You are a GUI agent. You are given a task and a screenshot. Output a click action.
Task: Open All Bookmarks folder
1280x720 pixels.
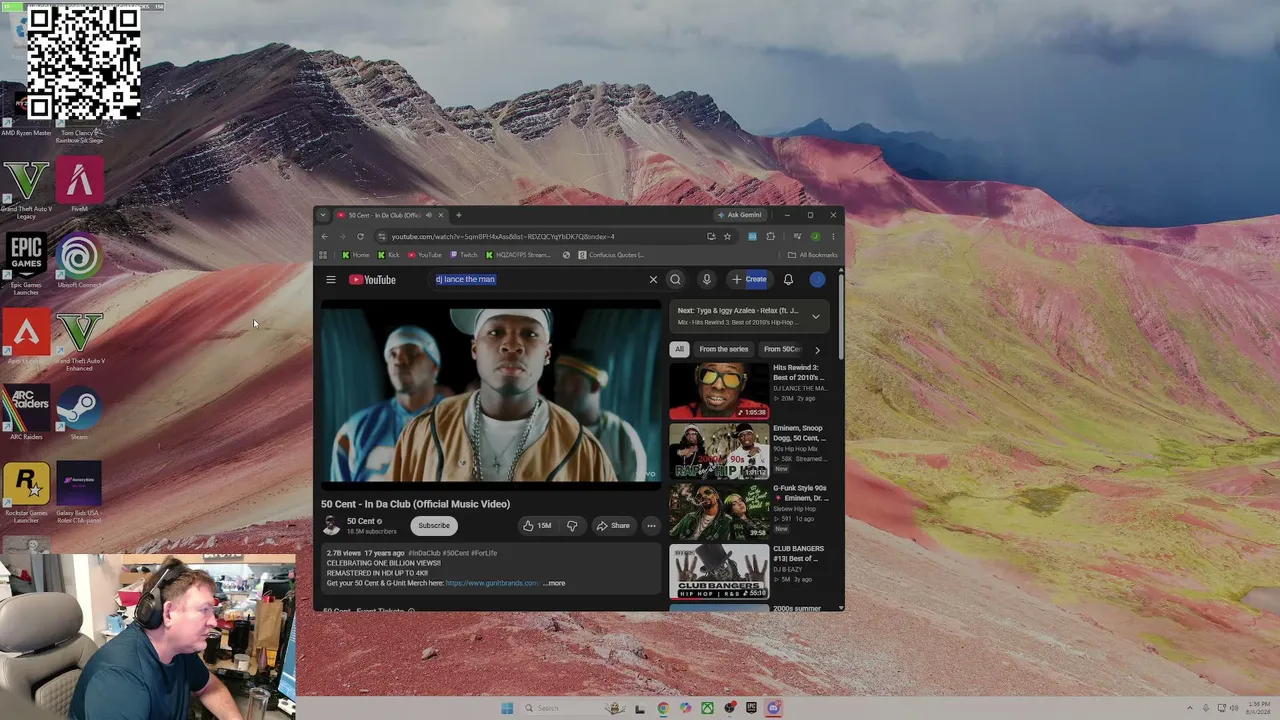(812, 255)
